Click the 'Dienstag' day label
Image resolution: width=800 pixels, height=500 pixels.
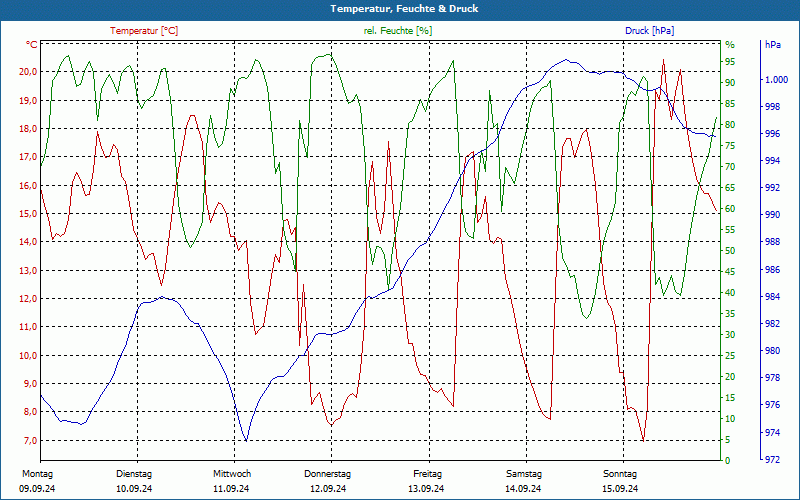(134, 474)
